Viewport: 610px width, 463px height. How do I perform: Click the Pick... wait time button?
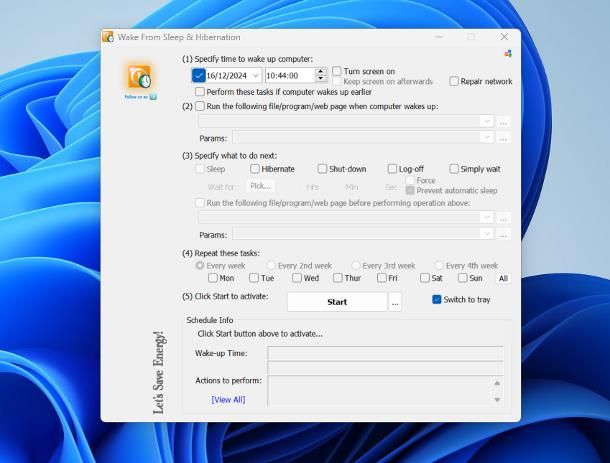[x=261, y=186]
